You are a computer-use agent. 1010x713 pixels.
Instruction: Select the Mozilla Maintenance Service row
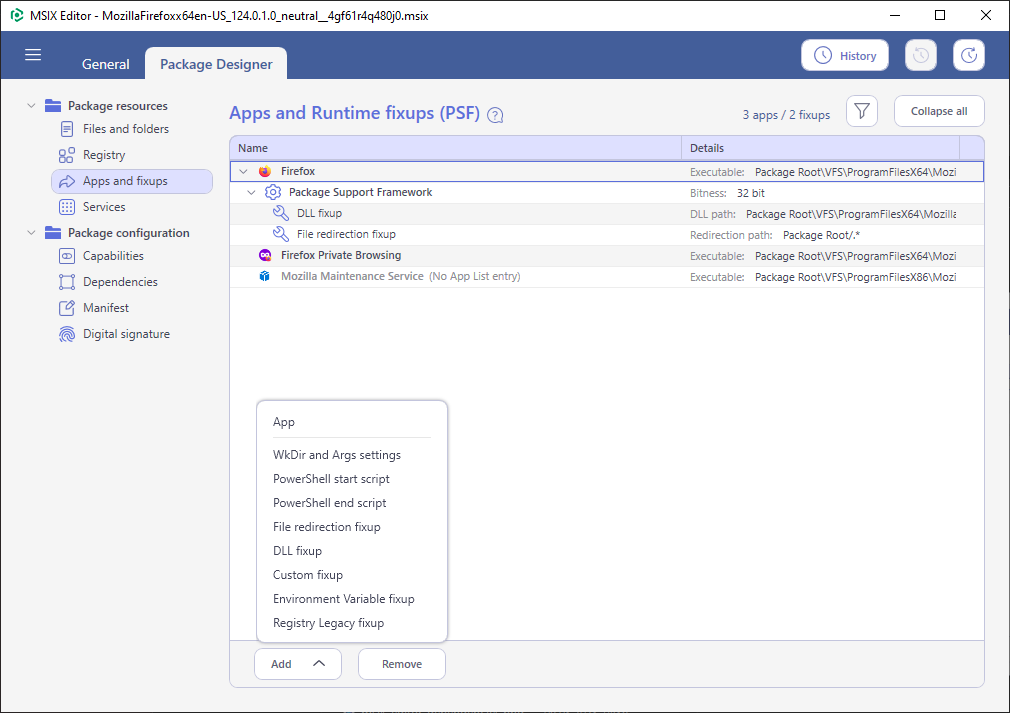(x=607, y=277)
